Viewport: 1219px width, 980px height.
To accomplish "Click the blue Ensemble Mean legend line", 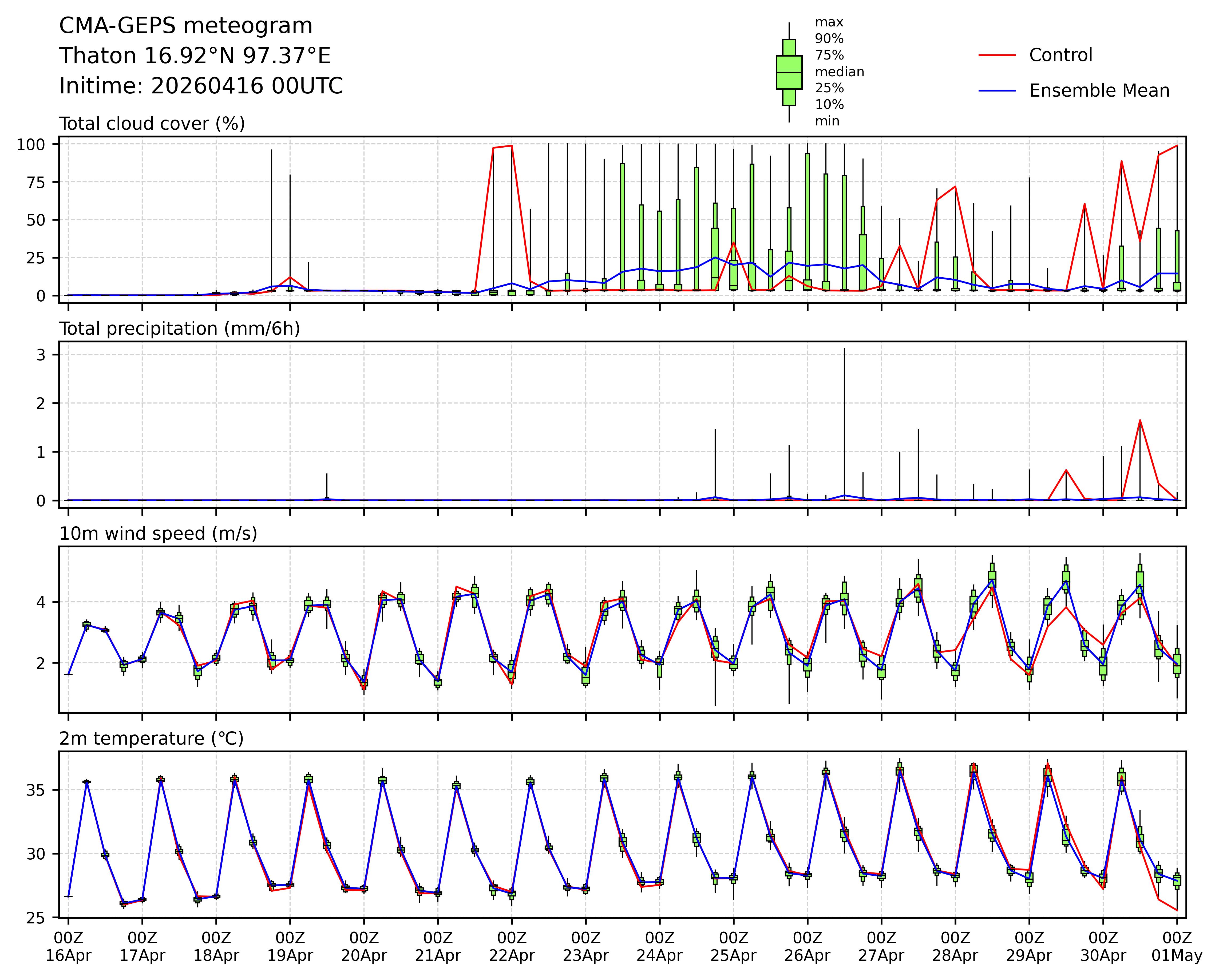I will 997,90.
